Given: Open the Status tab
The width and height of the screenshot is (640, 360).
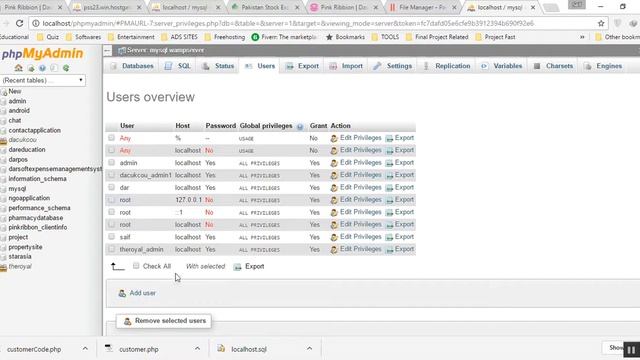Looking at the screenshot, I should tap(218, 66).
